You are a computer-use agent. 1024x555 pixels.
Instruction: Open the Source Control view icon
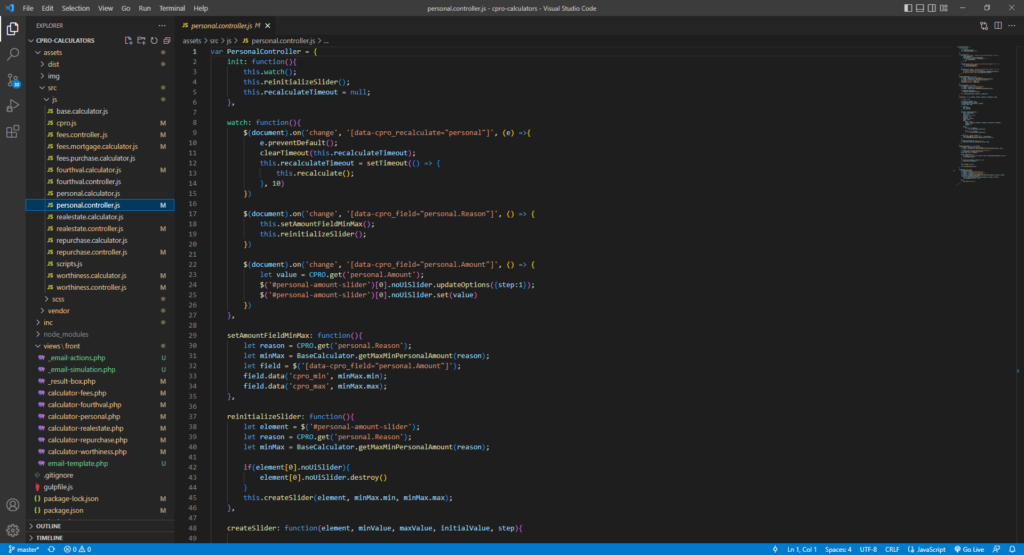point(12,80)
